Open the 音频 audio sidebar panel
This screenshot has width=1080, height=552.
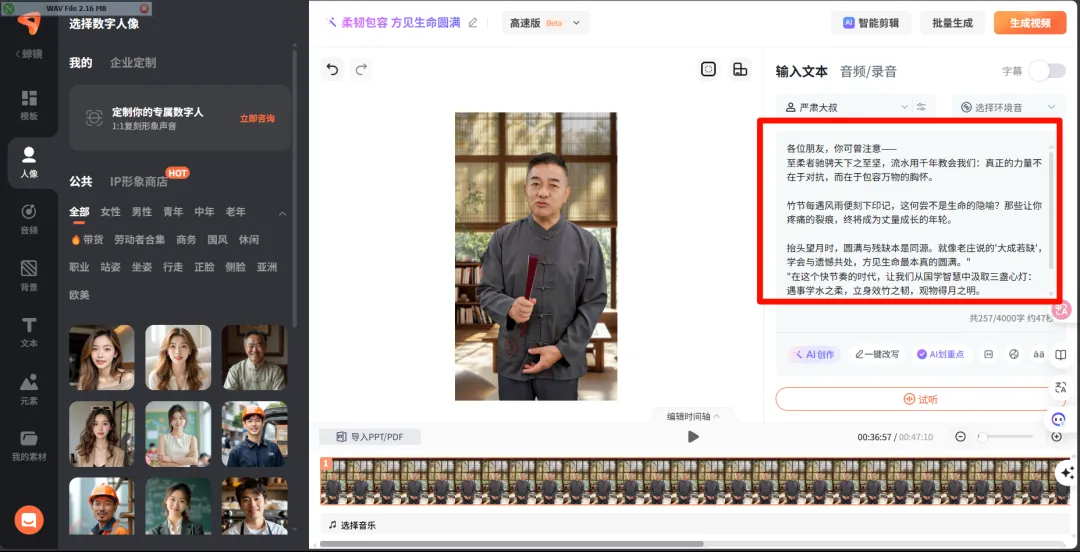tap(29, 220)
